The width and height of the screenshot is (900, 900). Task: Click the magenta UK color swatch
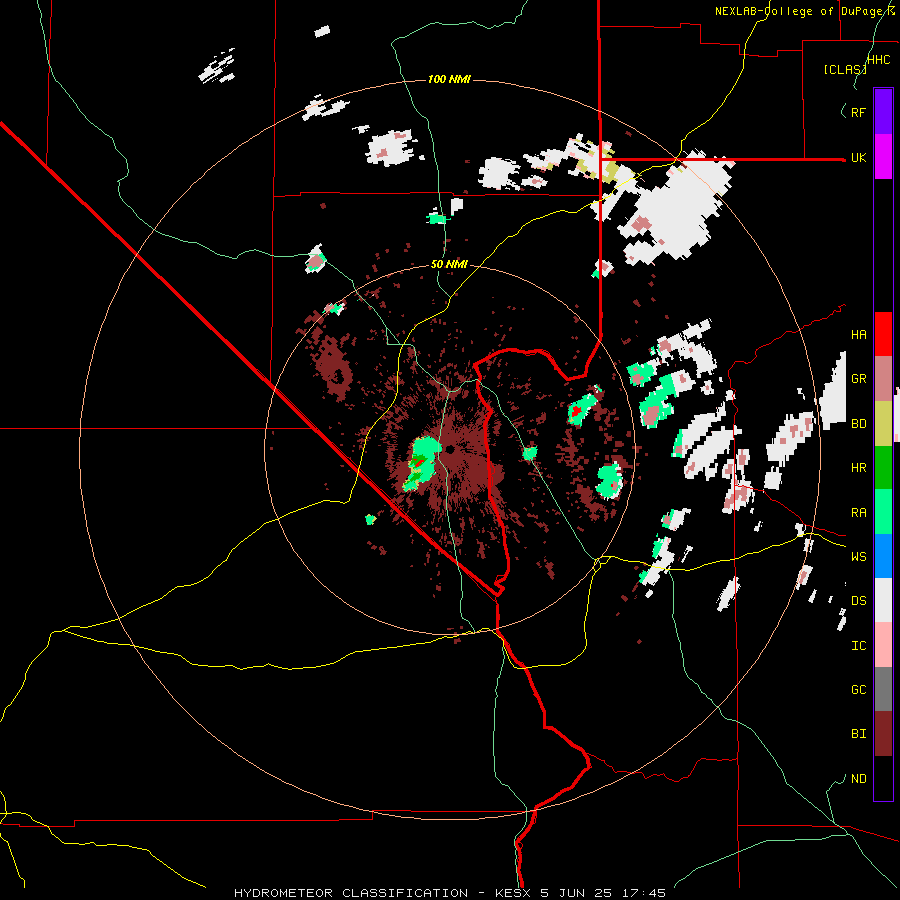pyautogui.click(x=883, y=157)
